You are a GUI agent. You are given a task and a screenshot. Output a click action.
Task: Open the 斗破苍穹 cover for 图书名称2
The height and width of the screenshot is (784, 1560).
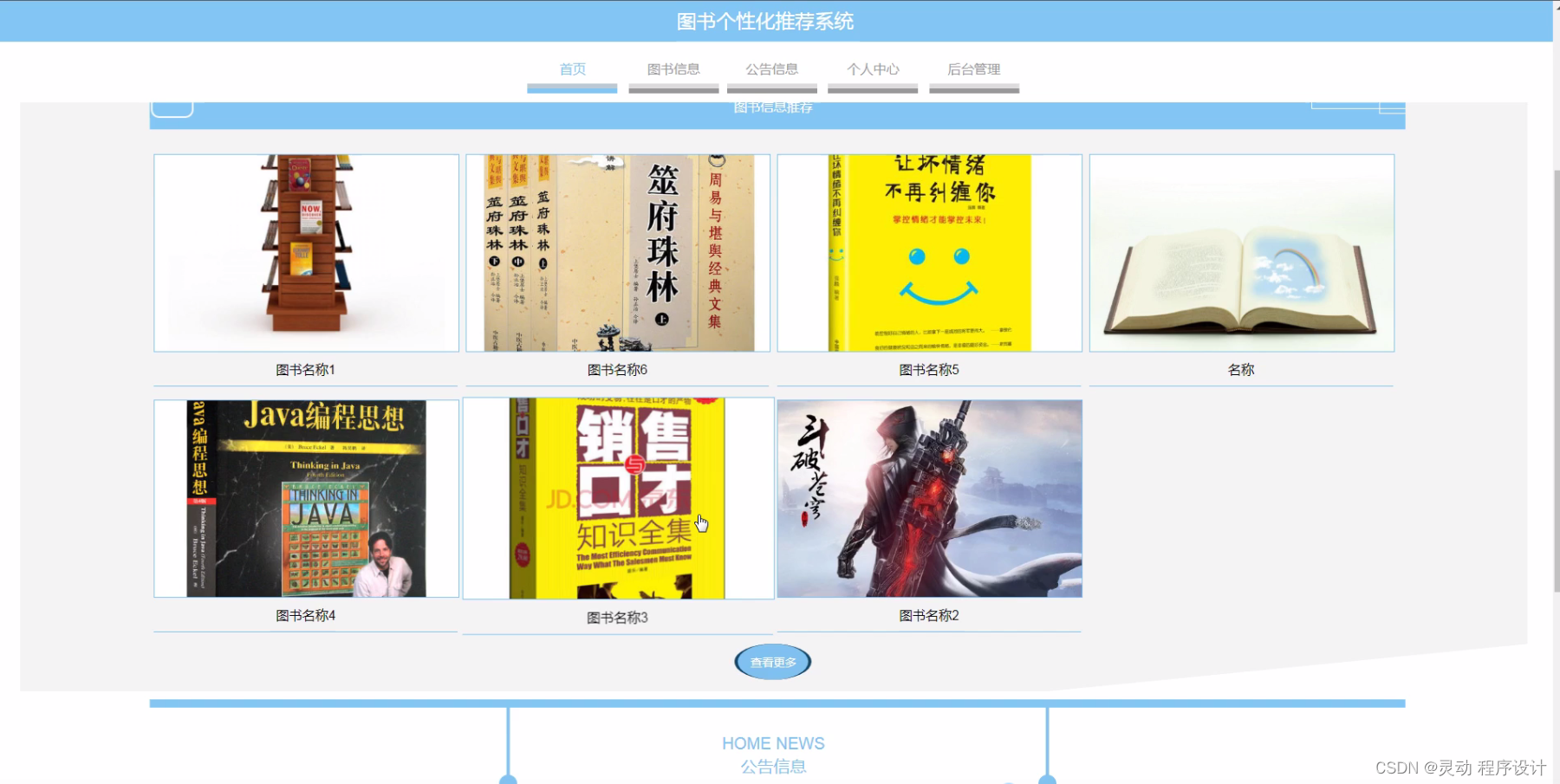(928, 498)
